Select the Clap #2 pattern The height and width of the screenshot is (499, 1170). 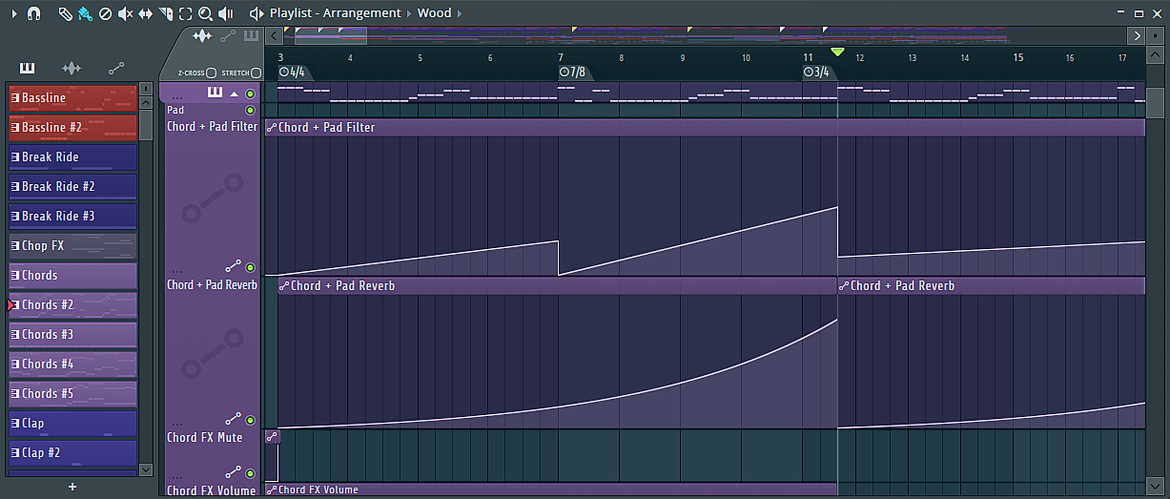(x=72, y=453)
